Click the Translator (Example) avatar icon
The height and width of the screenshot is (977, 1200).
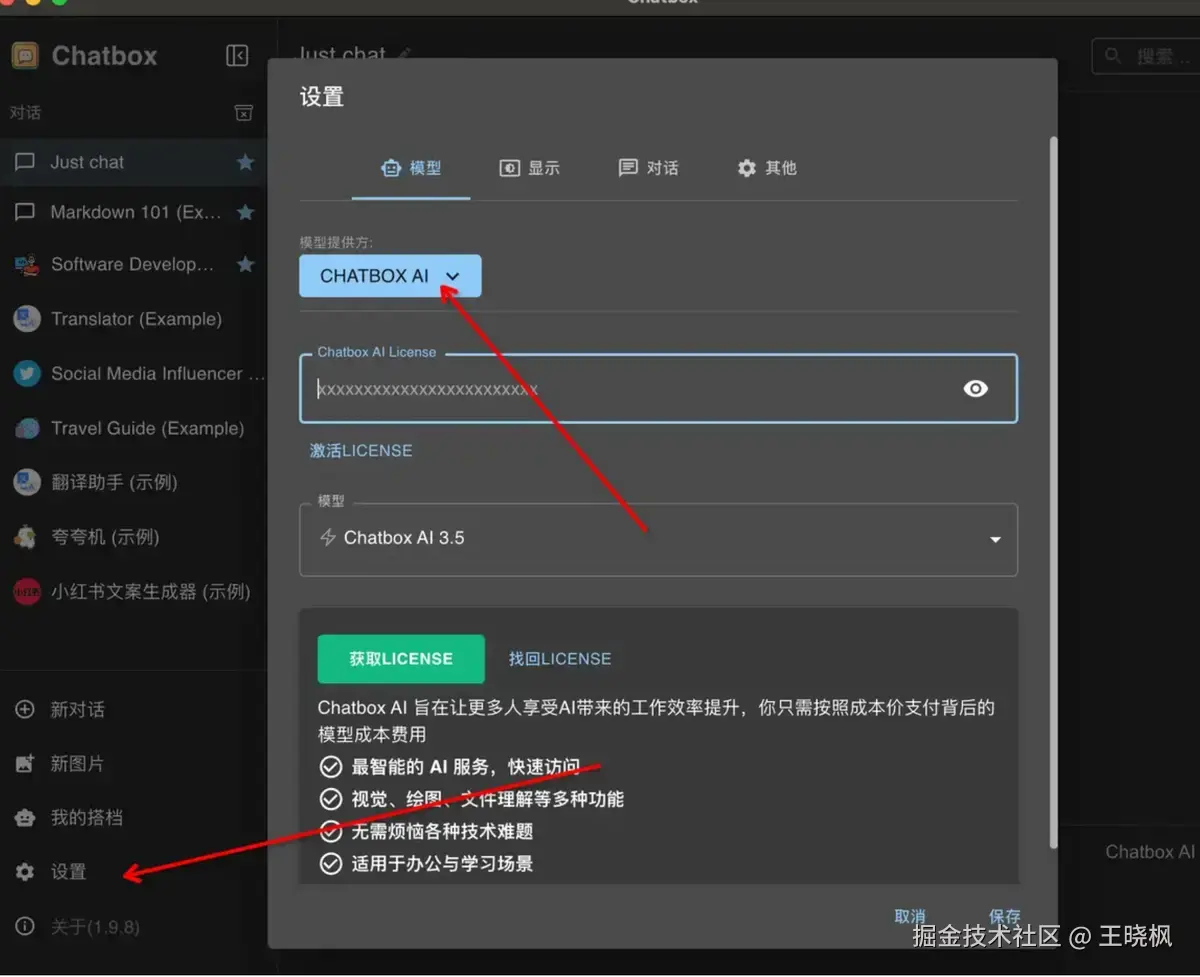coord(26,319)
